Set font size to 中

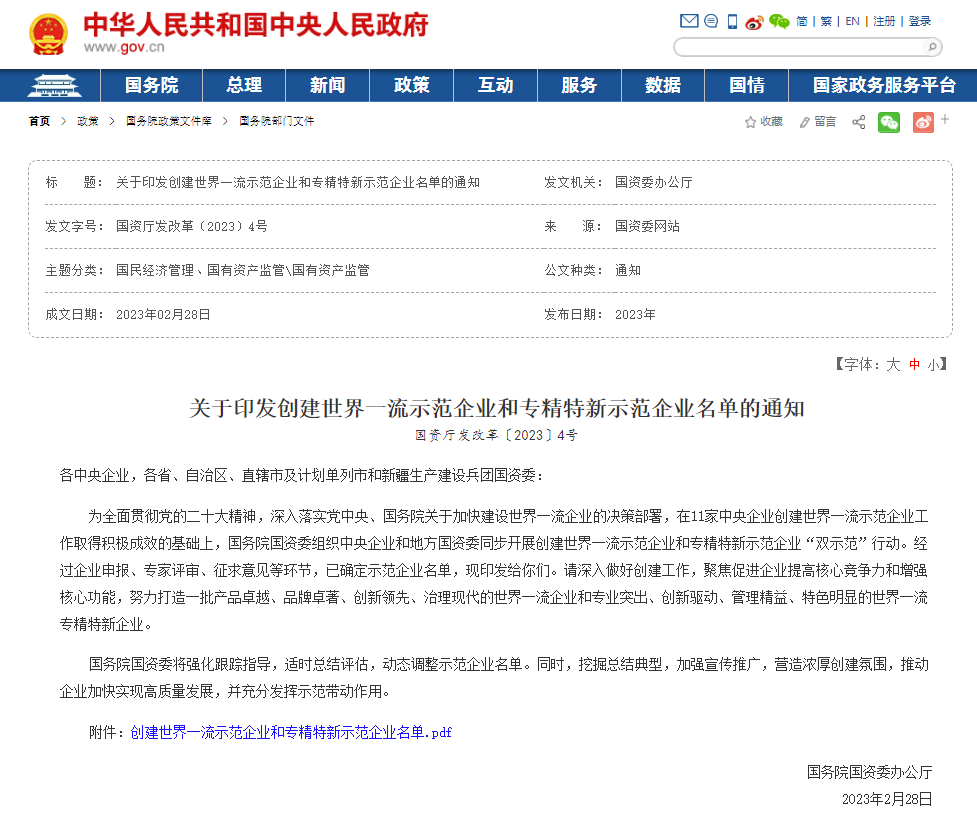click(915, 364)
